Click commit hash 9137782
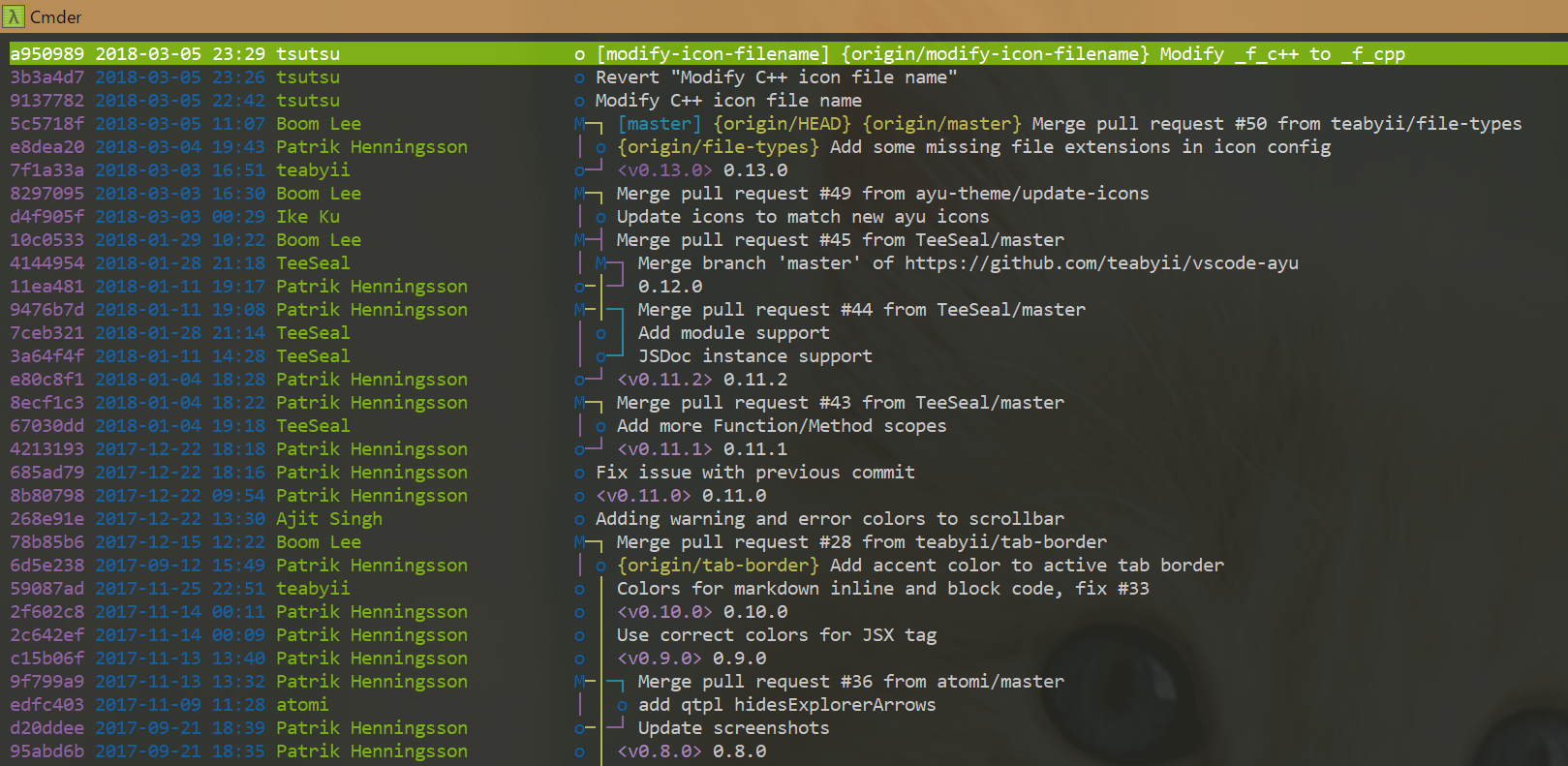Screen dimensions: 1568x766 coord(46,101)
